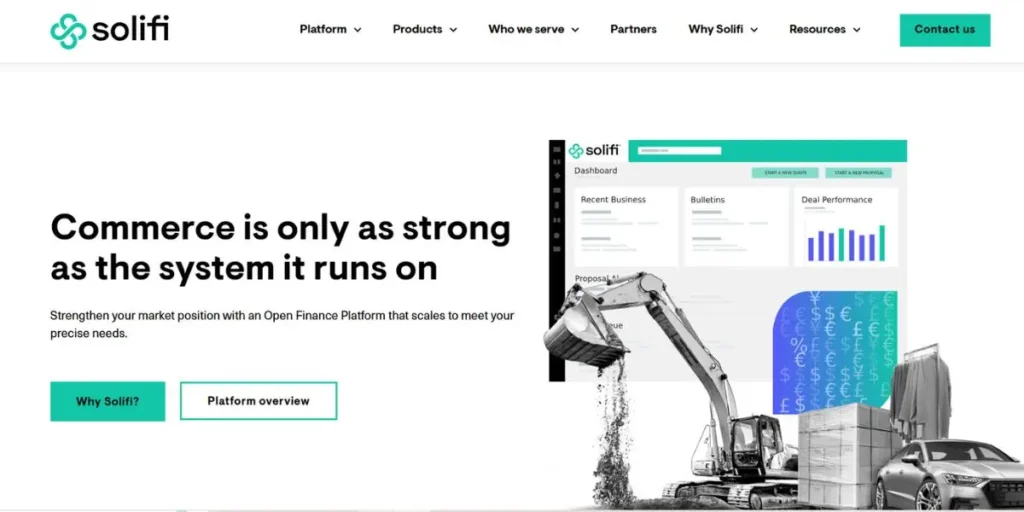The image size is (1024, 512).
Task: Expand the Products dropdown chevron
Action: click(453, 30)
